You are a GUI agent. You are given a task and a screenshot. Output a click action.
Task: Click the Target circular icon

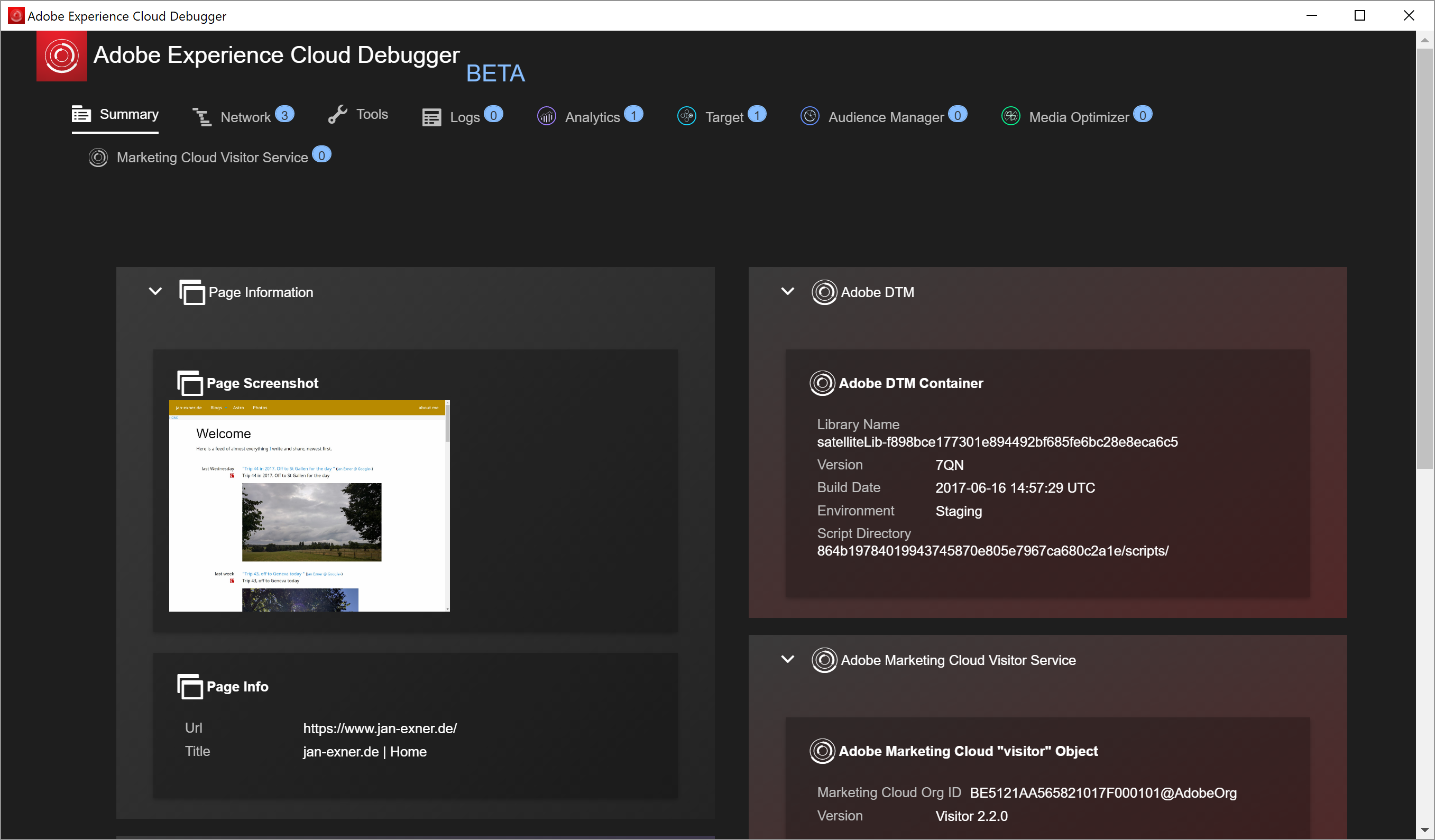(x=687, y=116)
